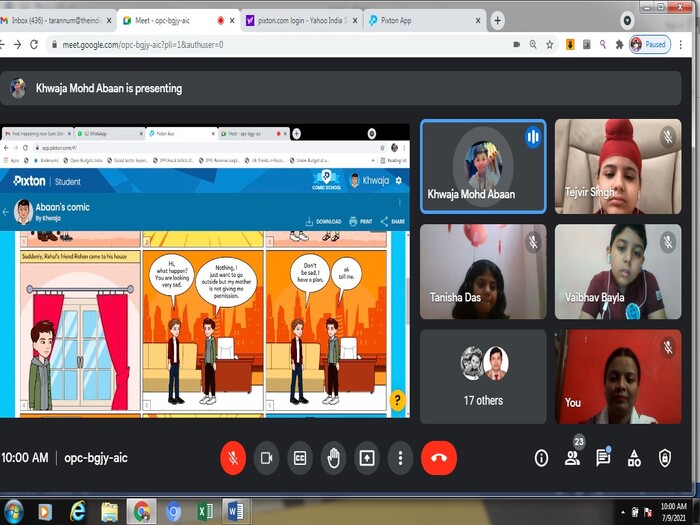Open File Explorer folder on taskbar
This screenshot has height=525, width=700.
[109, 512]
